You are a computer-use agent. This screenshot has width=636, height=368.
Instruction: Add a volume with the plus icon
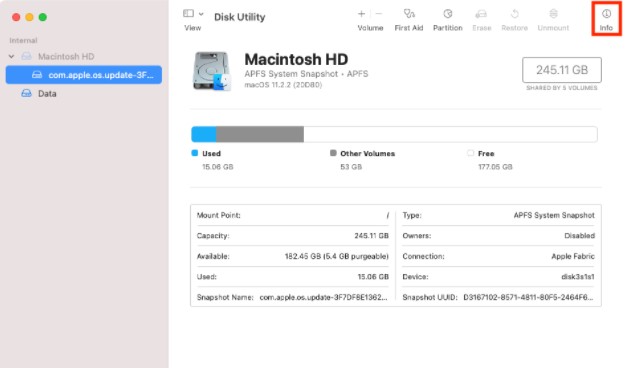point(361,14)
